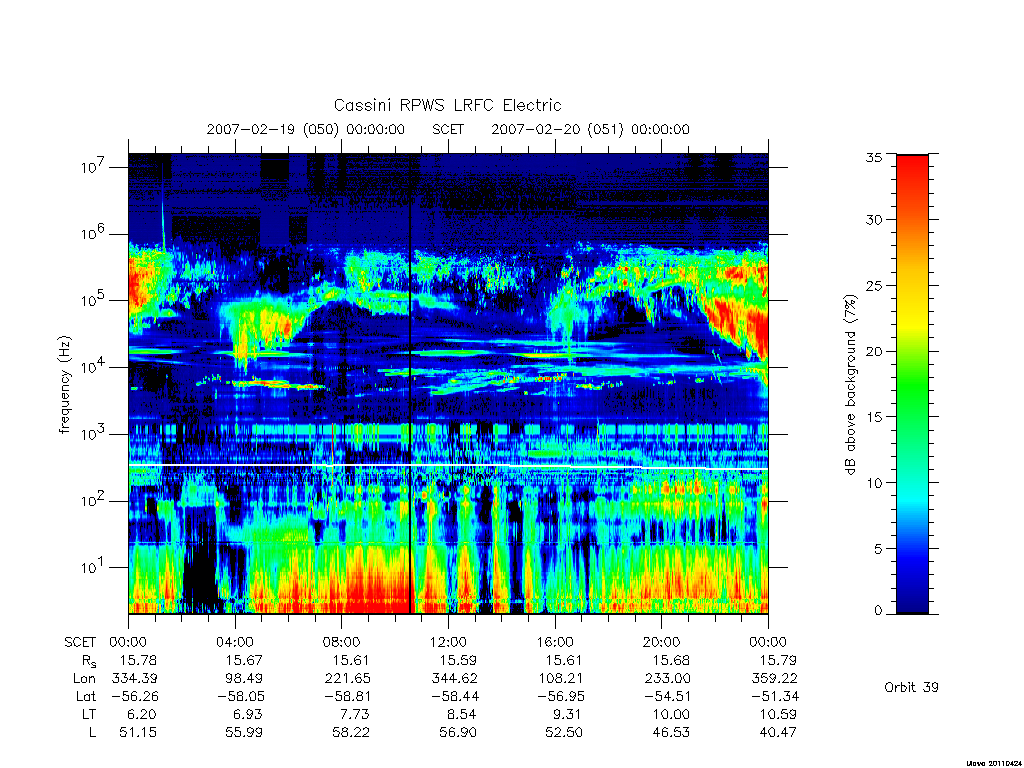Click the LT value '10.59'
The width and height of the screenshot is (1024, 768).
pyautogui.click(x=778, y=714)
